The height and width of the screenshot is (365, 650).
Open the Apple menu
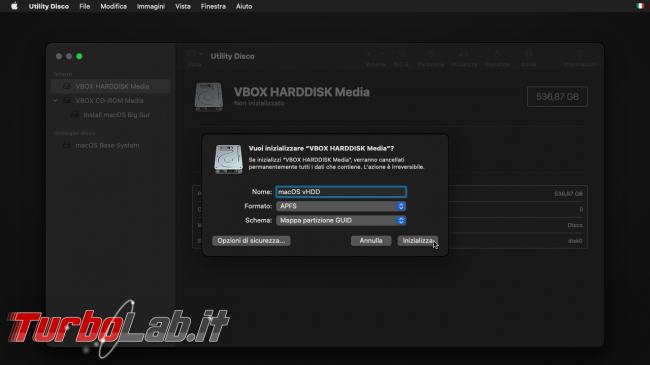(x=14, y=6)
